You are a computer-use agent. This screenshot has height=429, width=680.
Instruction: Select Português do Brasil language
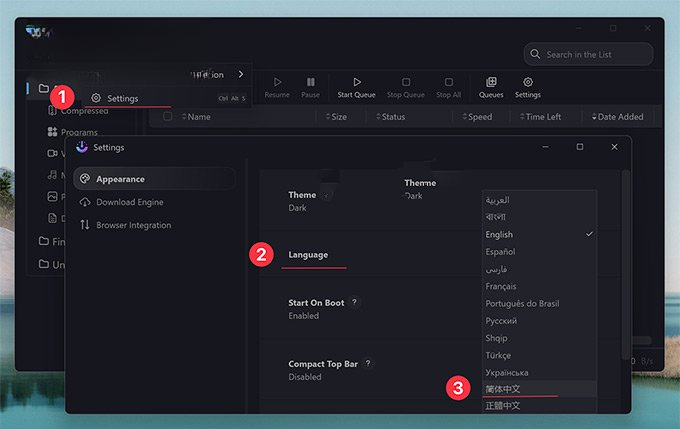(x=539, y=304)
